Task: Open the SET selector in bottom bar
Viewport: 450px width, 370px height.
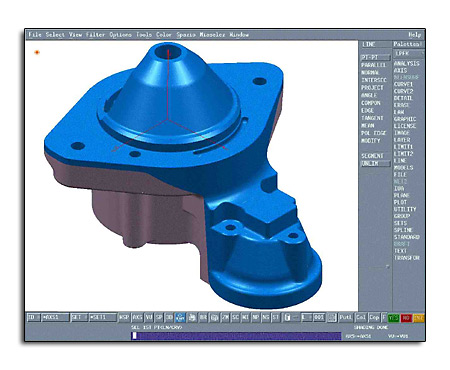Action: tap(79, 317)
